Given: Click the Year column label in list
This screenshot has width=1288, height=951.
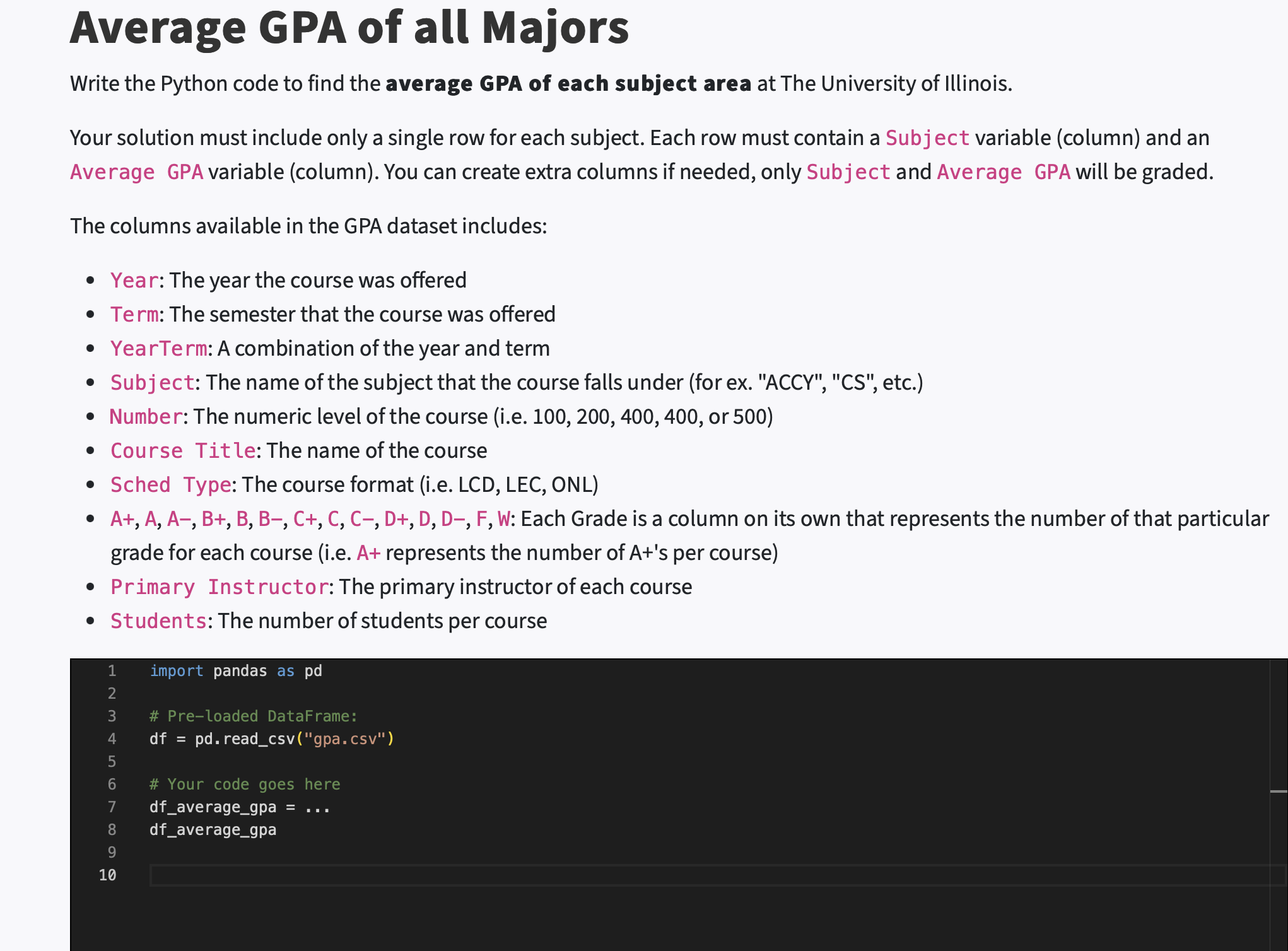Looking at the screenshot, I should [134, 280].
